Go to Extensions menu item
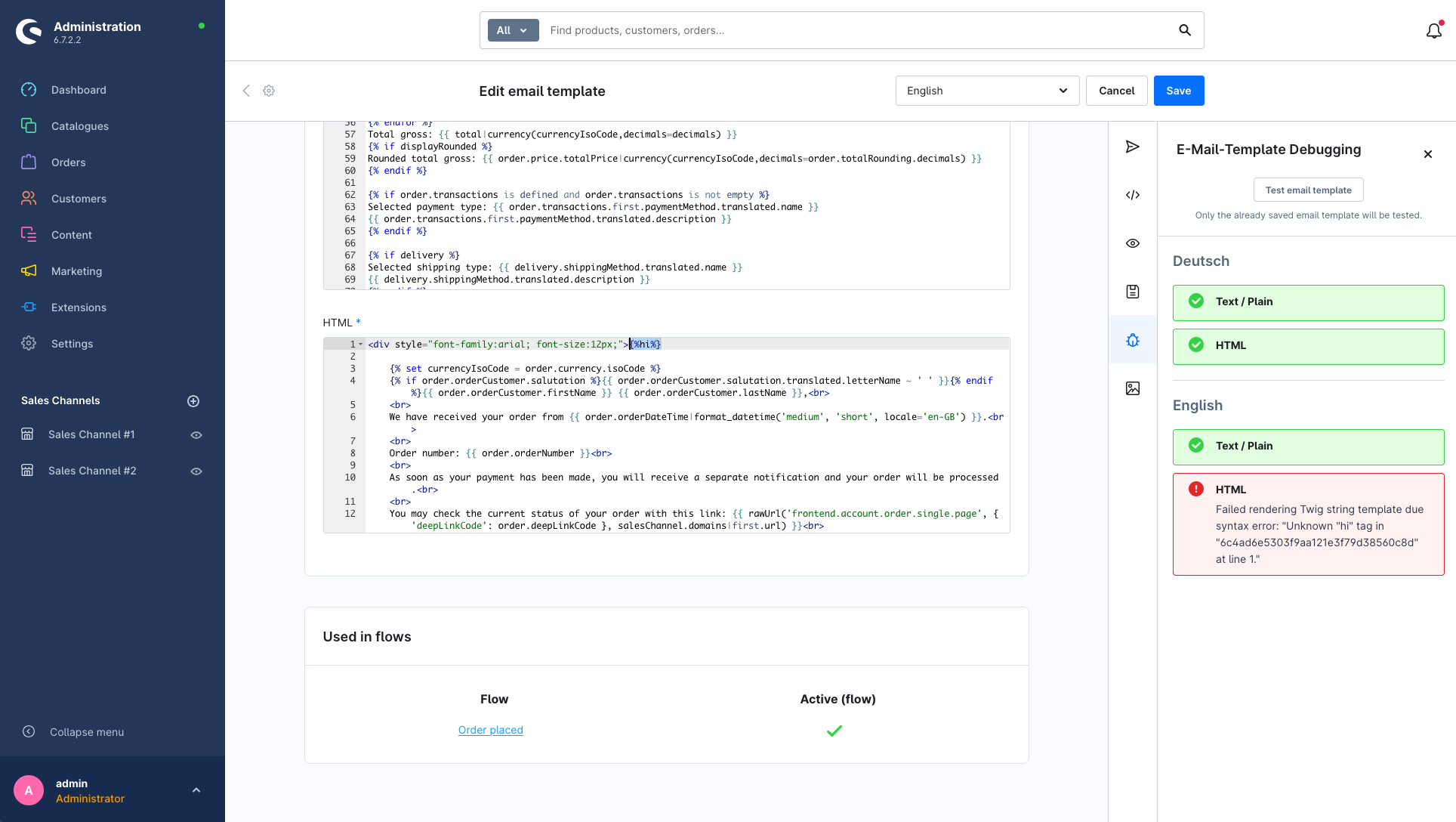The image size is (1456, 822). click(x=79, y=307)
